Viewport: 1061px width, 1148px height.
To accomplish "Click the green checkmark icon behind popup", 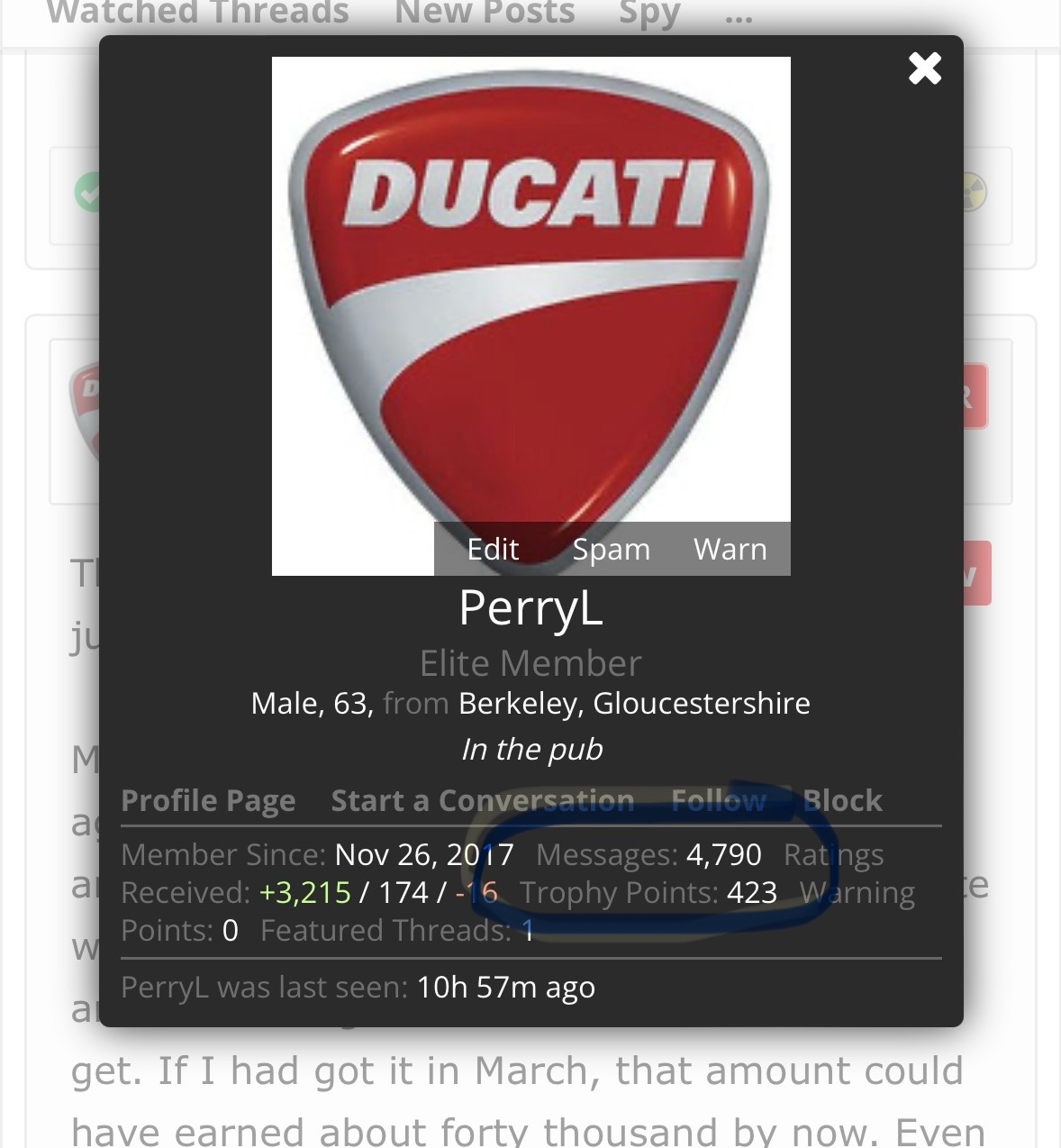I will point(87,193).
